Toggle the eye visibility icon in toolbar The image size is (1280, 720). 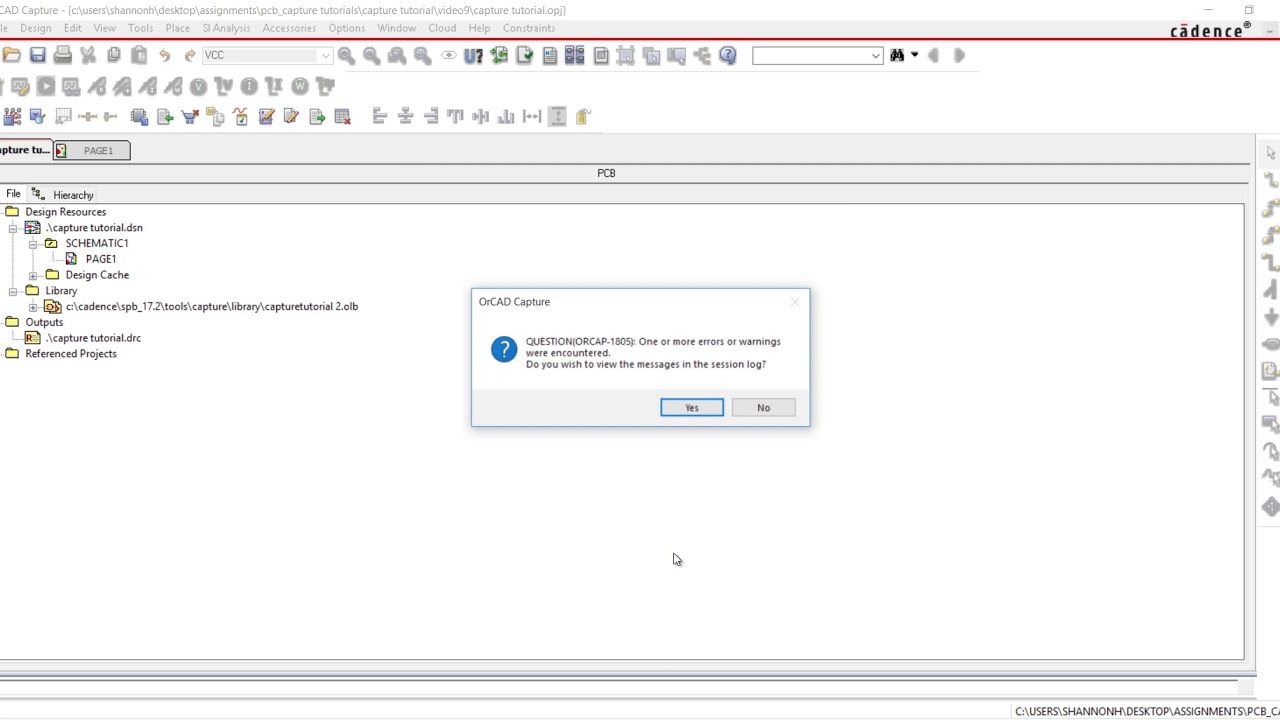click(449, 56)
